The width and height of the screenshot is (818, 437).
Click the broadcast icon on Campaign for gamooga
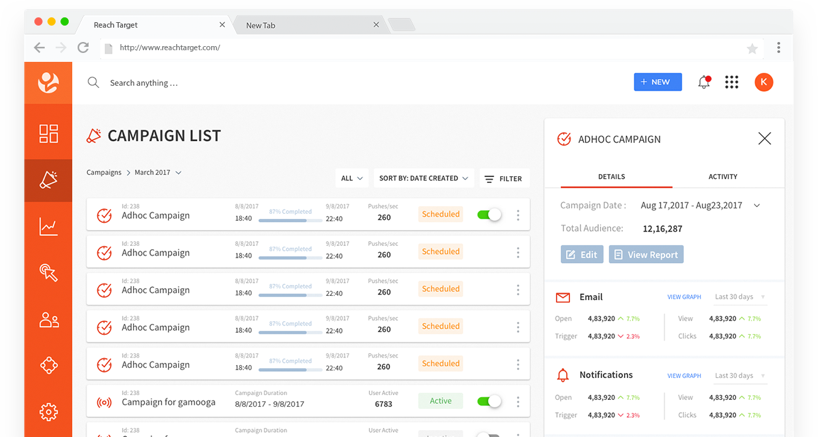(x=104, y=402)
